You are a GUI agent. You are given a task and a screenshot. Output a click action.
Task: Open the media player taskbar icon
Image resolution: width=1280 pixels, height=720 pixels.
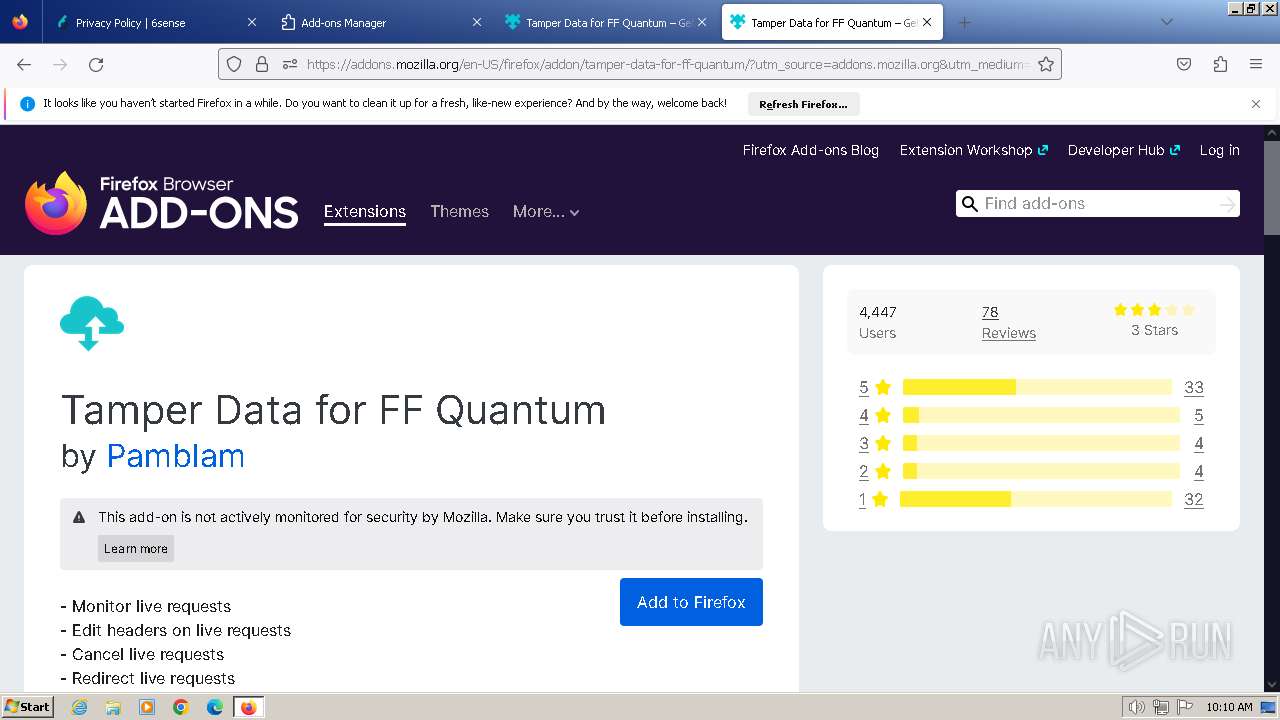(147, 707)
